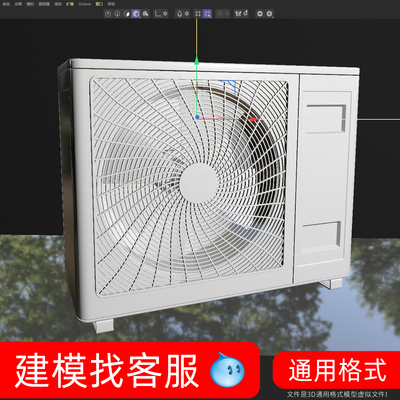Viewport: 400px width, 400px height.
Task: Select the Edges mode icon
Action: pos(117,14)
